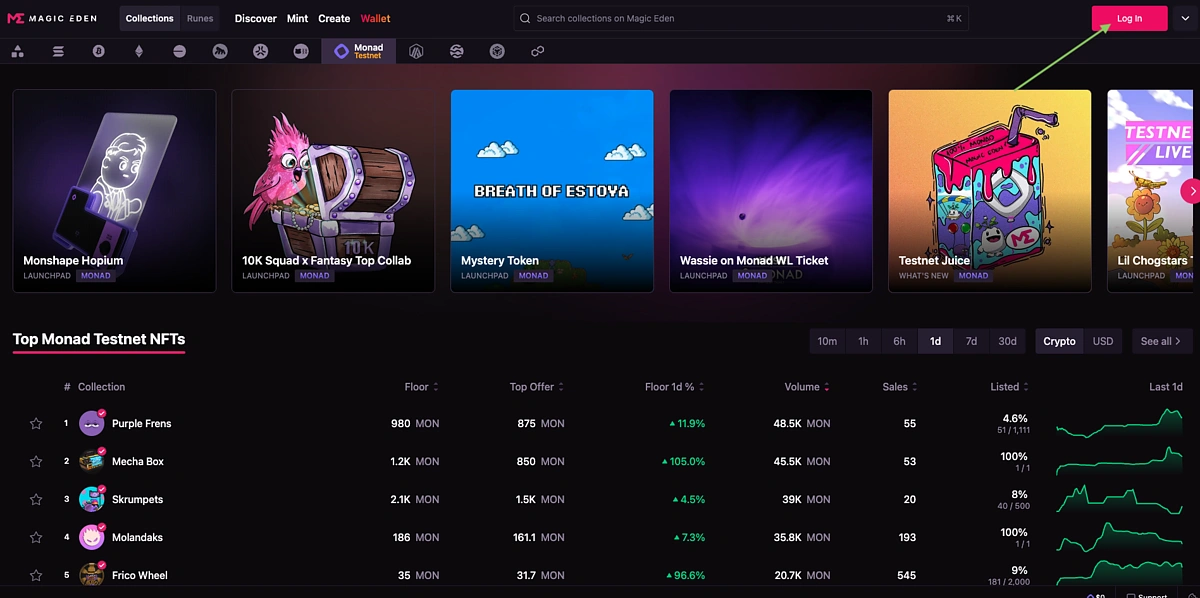Click the Top Monad Testnet NFTs heading

coord(99,339)
